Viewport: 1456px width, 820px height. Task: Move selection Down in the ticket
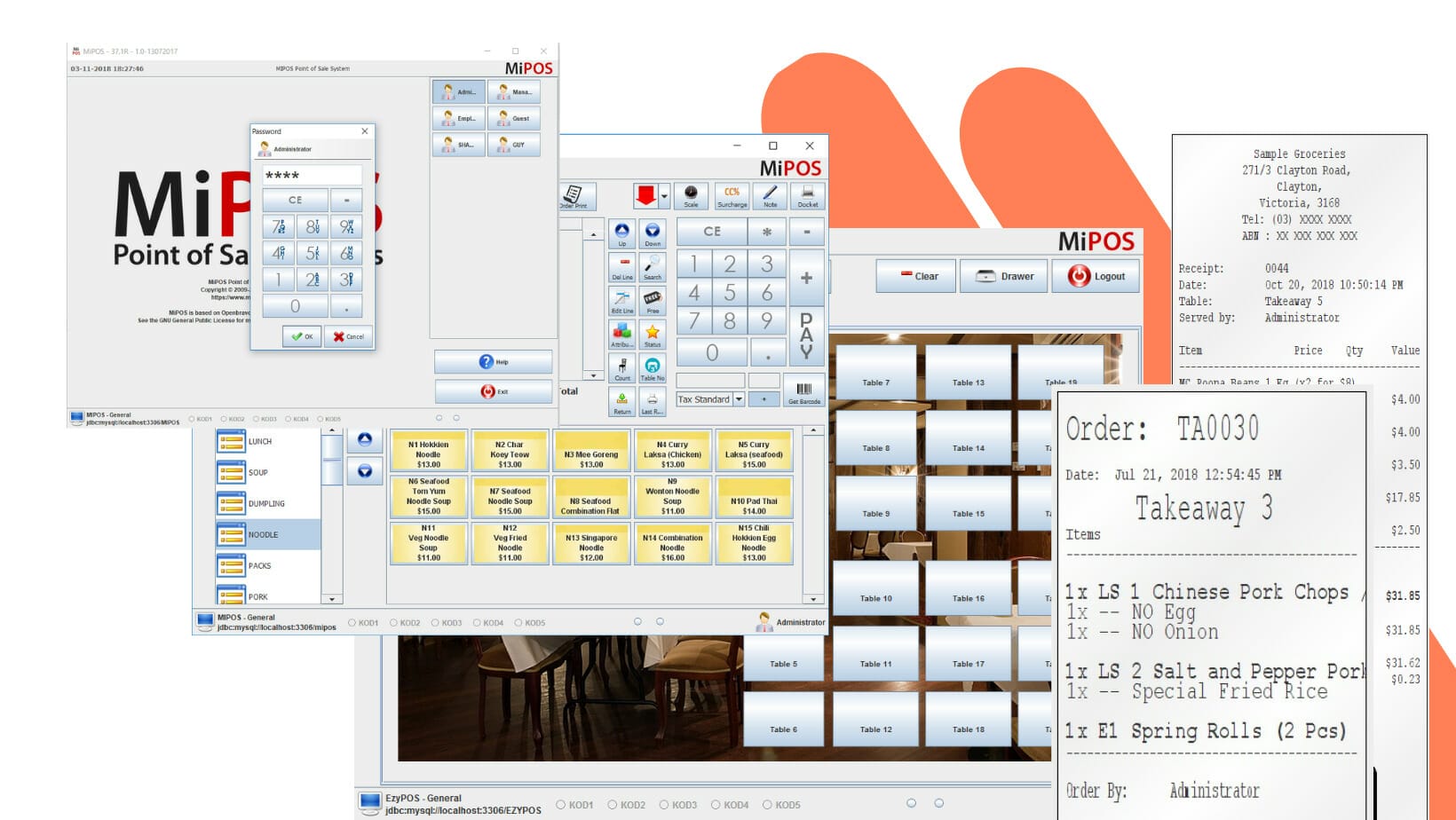click(x=653, y=234)
